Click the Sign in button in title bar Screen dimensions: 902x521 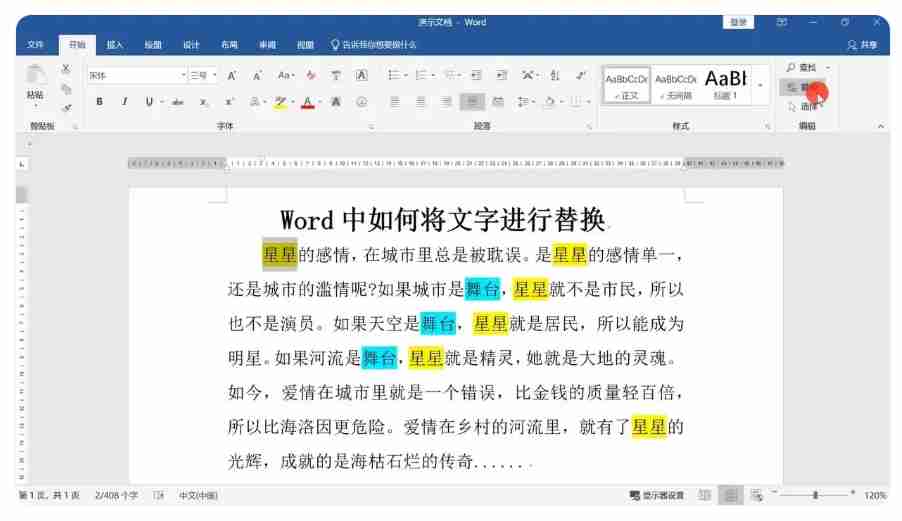click(x=738, y=22)
